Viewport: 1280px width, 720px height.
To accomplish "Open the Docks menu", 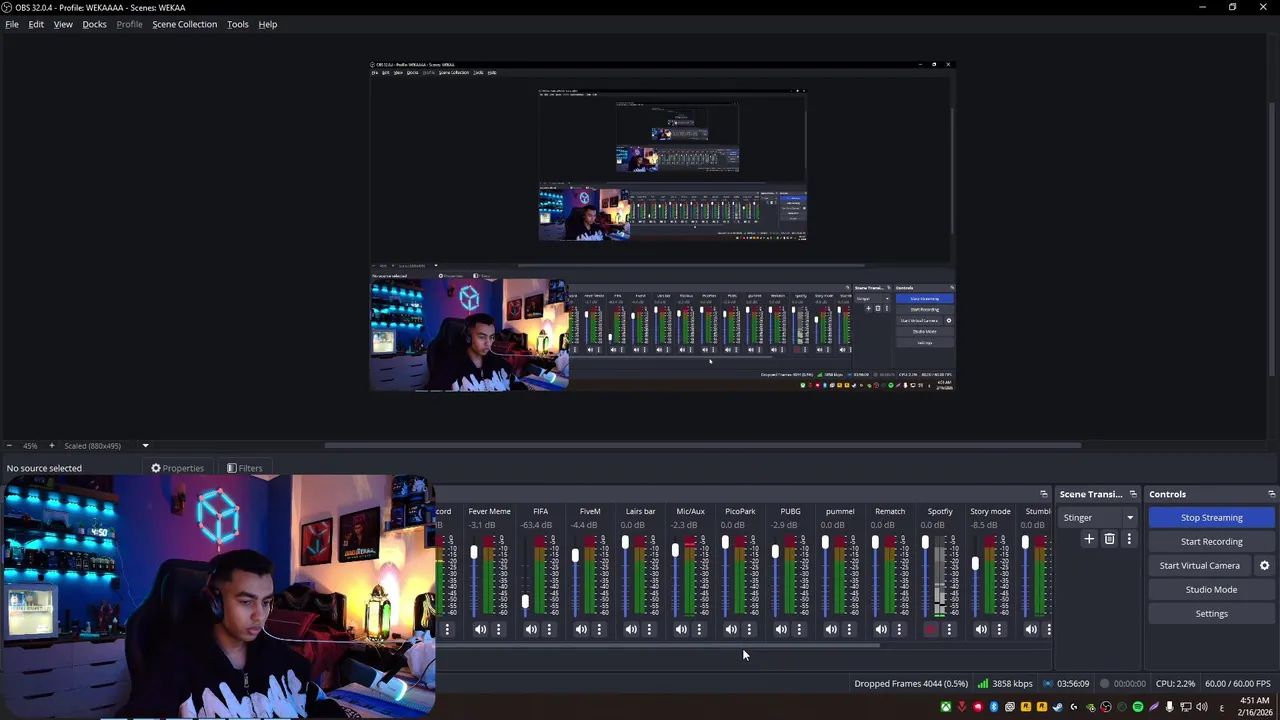I will [94, 24].
